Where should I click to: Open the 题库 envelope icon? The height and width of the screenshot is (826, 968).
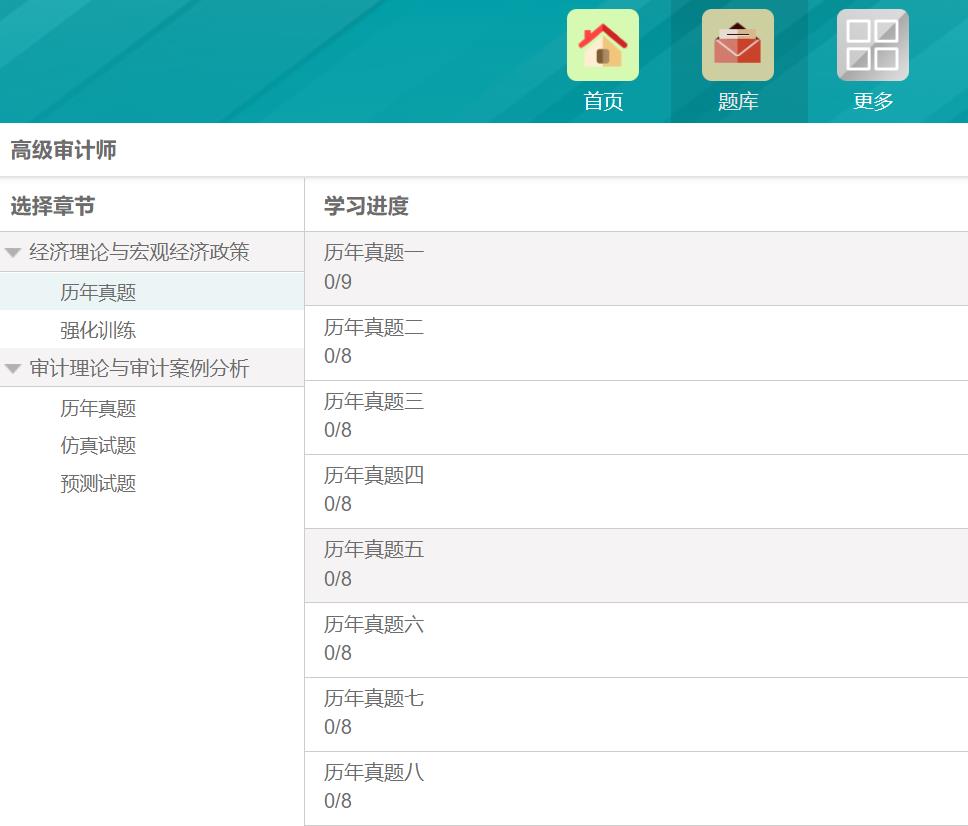(x=737, y=45)
